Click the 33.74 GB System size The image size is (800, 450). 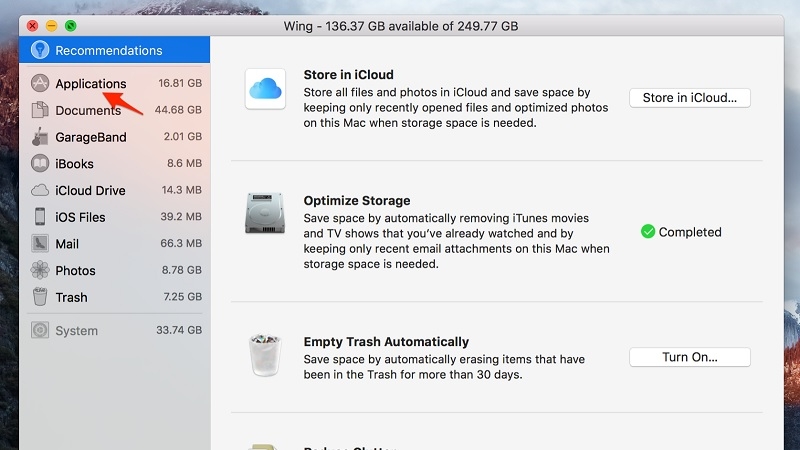pos(179,330)
